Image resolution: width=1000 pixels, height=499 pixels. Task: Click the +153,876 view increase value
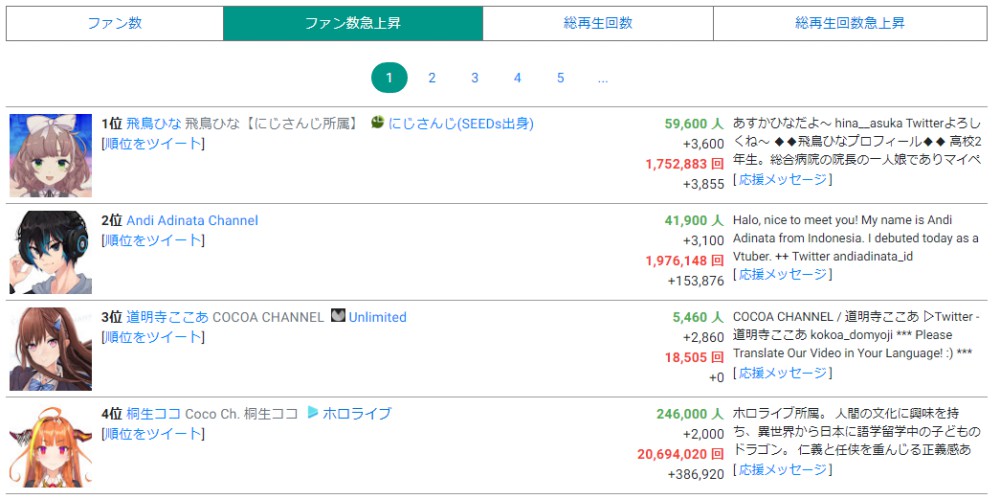click(696, 281)
